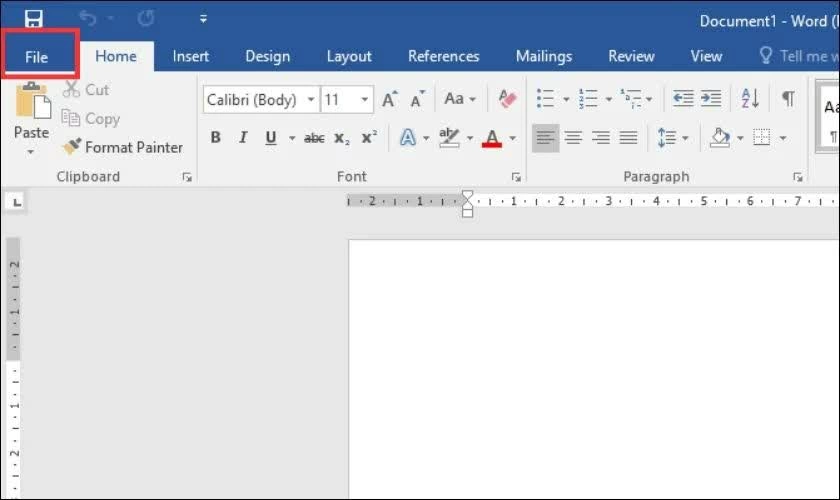Select Format Painter

coord(123,147)
